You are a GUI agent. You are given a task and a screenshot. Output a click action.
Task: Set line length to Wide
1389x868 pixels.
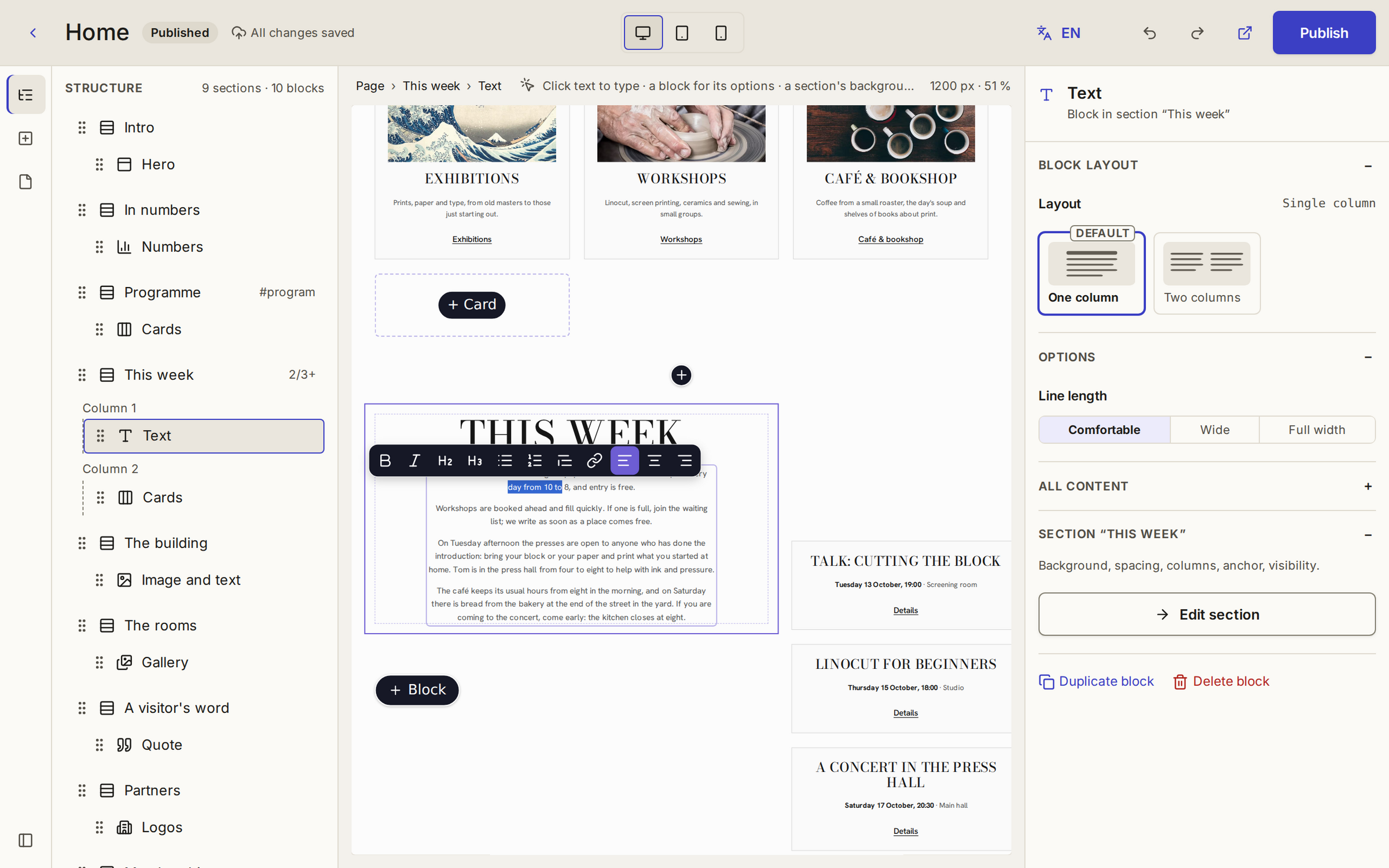pyautogui.click(x=1214, y=430)
